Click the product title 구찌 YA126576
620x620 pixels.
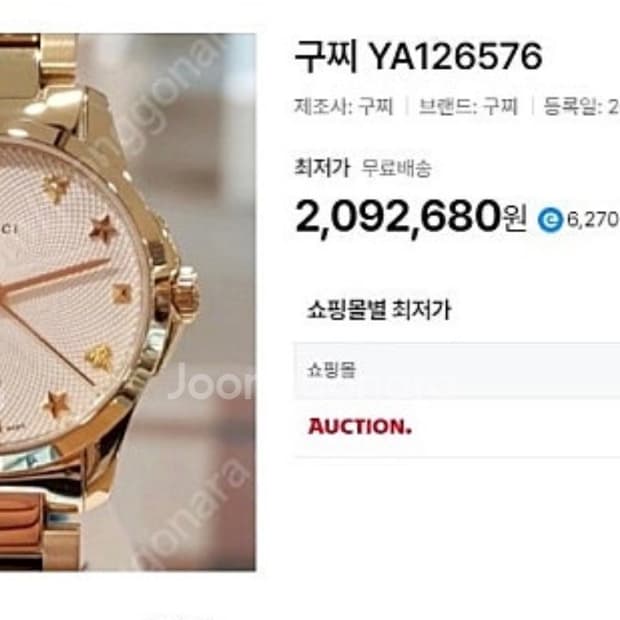tap(418, 57)
